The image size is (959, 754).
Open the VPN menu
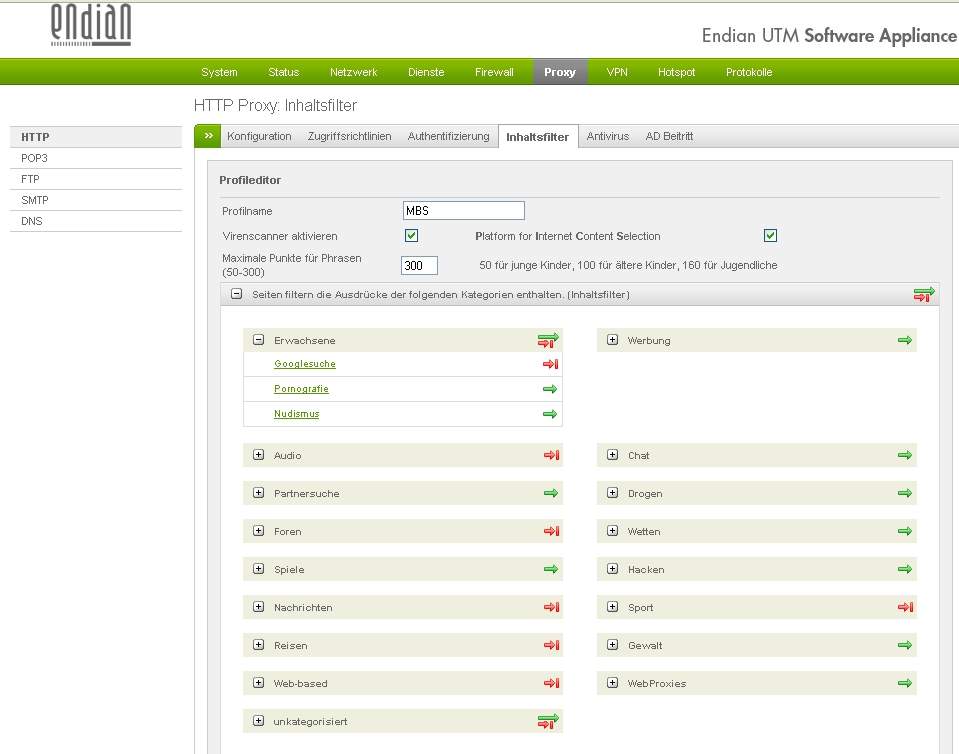pyautogui.click(x=617, y=72)
